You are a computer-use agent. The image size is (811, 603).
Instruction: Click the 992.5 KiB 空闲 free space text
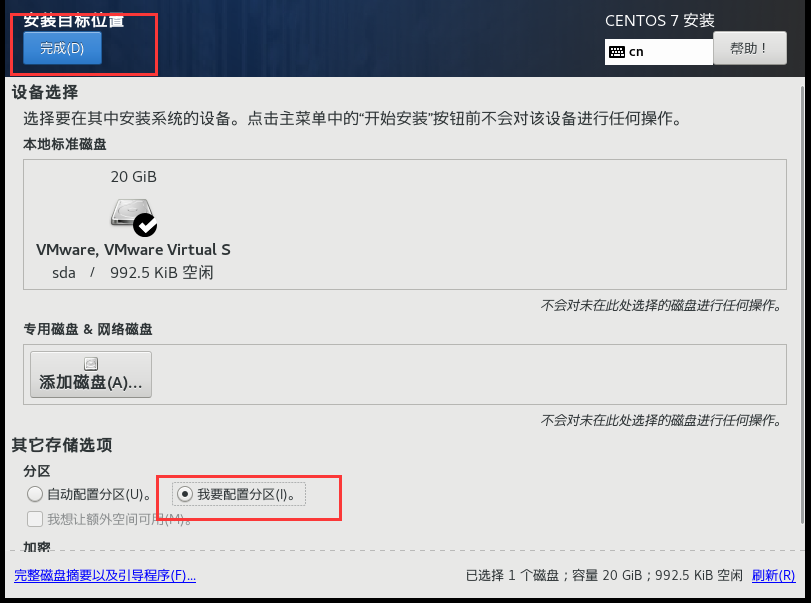pyautogui.click(x=161, y=273)
